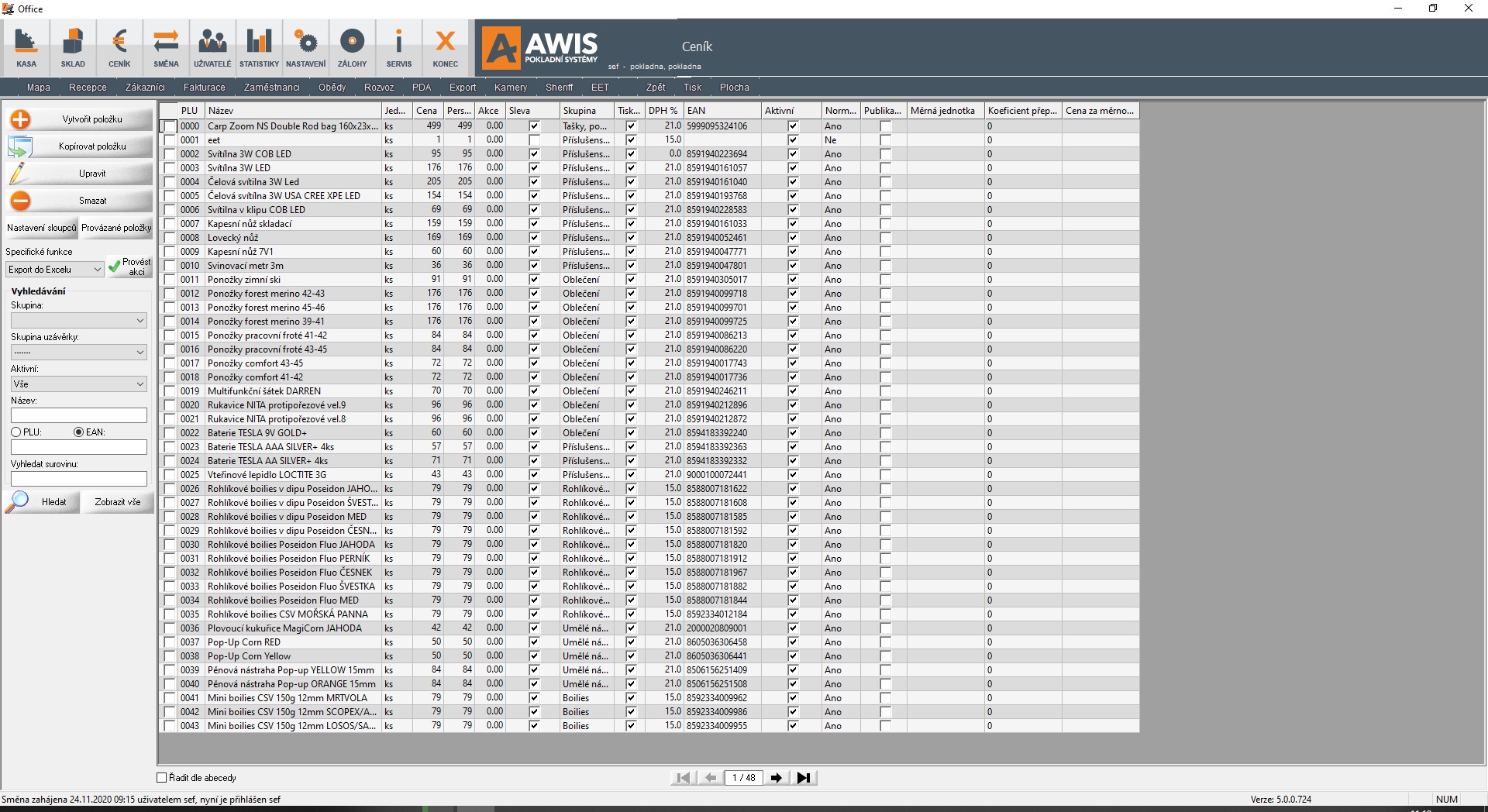1488x812 pixels.
Task: Select the PLU radio button
Action: [16, 432]
